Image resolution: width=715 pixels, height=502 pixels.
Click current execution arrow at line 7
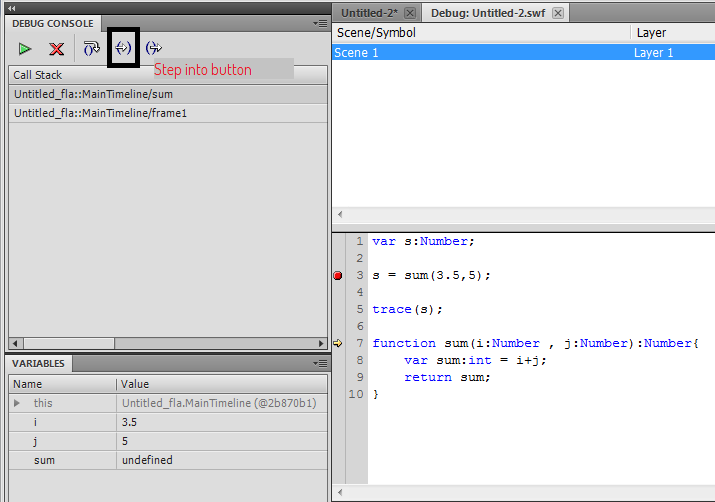pos(337,343)
